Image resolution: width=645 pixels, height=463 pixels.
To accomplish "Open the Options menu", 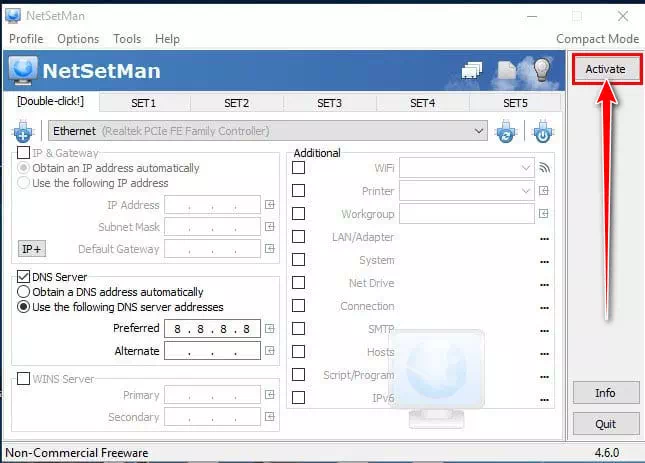I will point(78,39).
